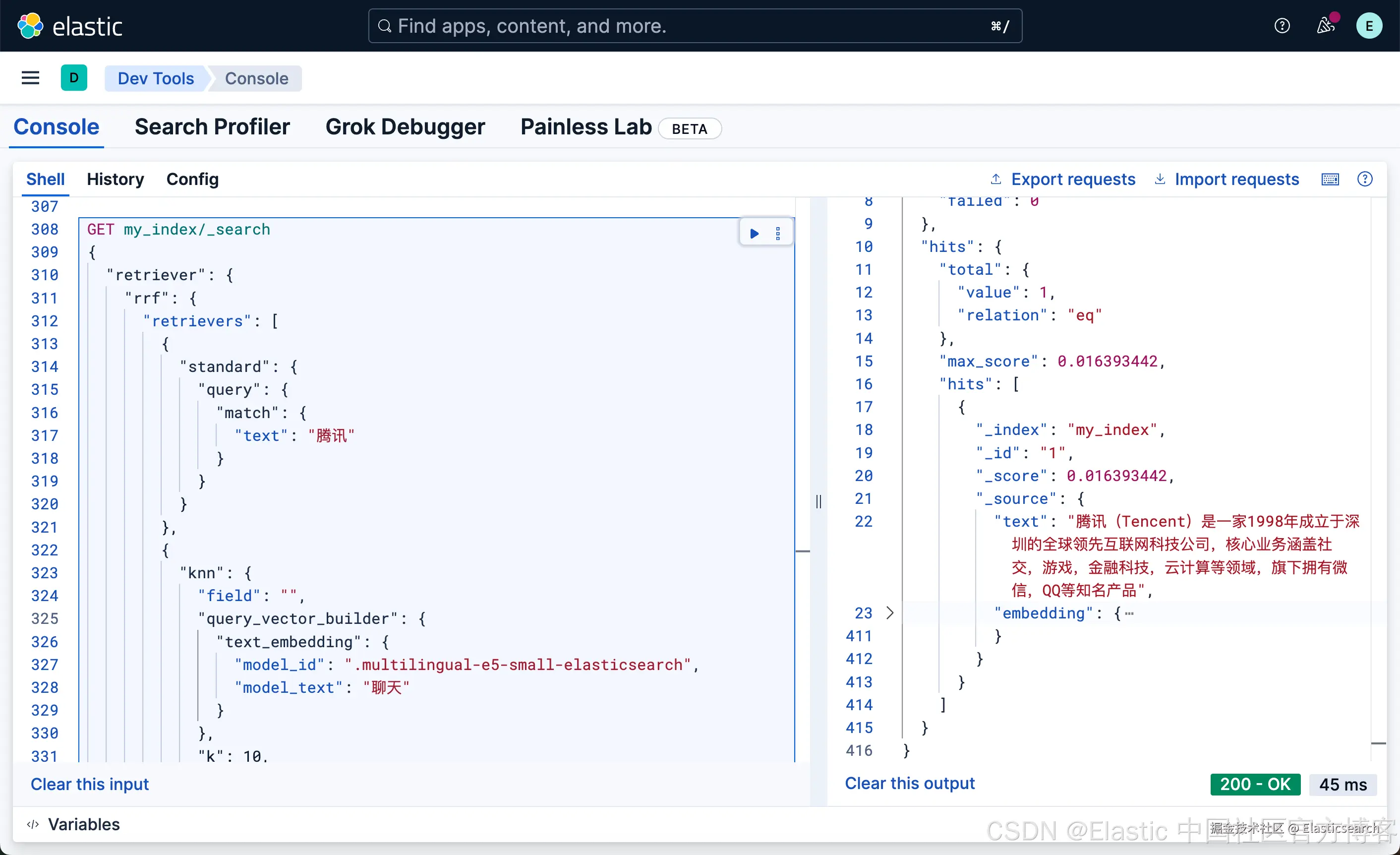This screenshot has width=1400, height=855.
Task: Open the Config tab
Action: (192, 180)
